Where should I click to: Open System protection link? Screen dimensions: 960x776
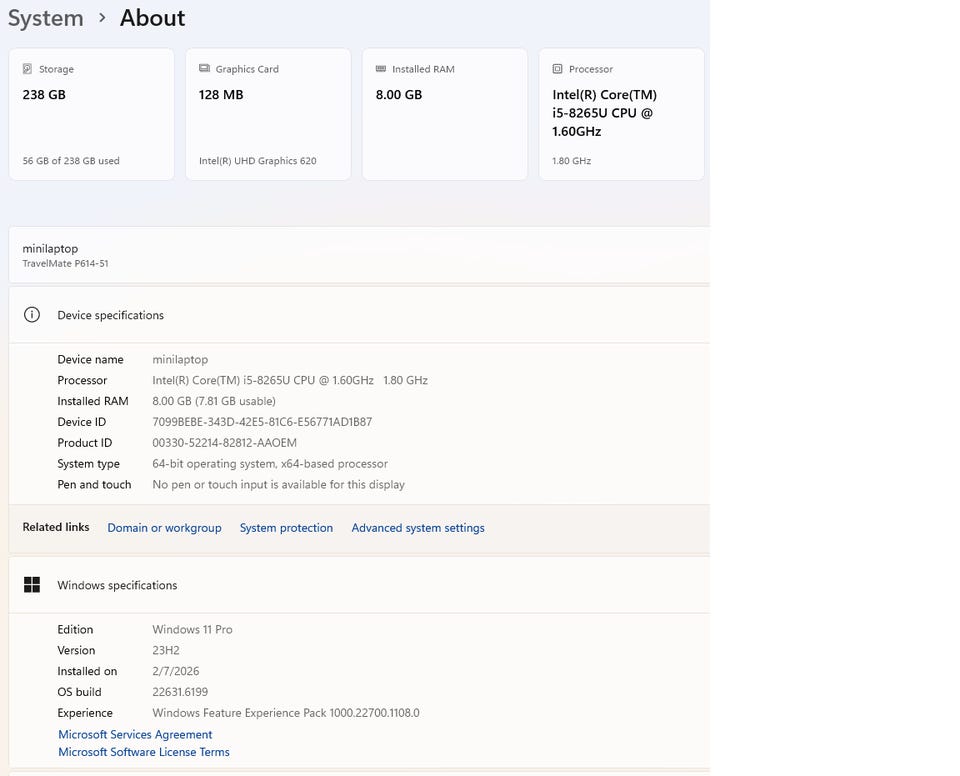(286, 528)
